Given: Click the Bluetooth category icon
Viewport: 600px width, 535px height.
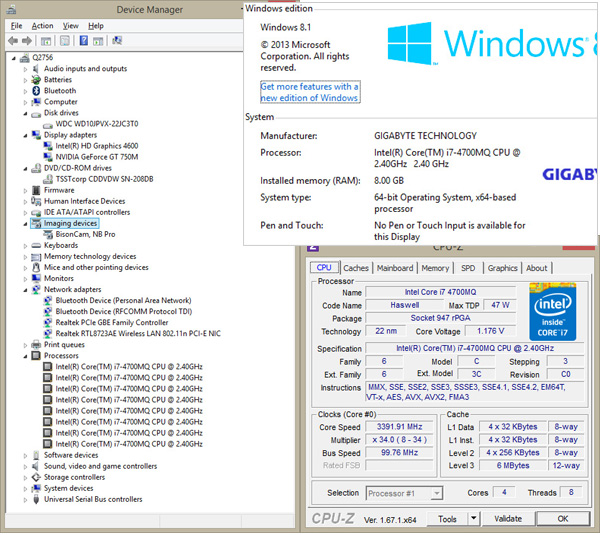Looking at the screenshot, I should click(36, 91).
